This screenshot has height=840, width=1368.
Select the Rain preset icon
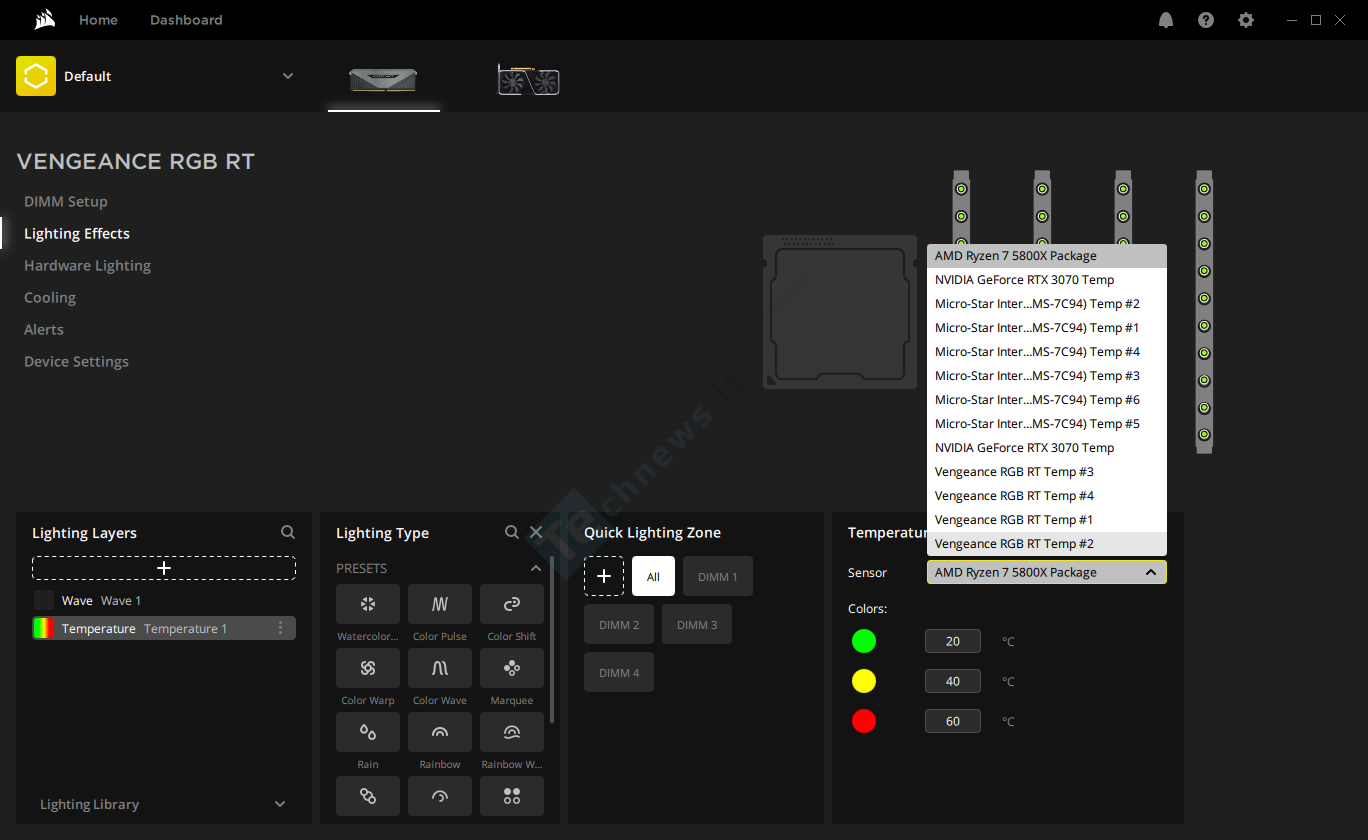(368, 732)
